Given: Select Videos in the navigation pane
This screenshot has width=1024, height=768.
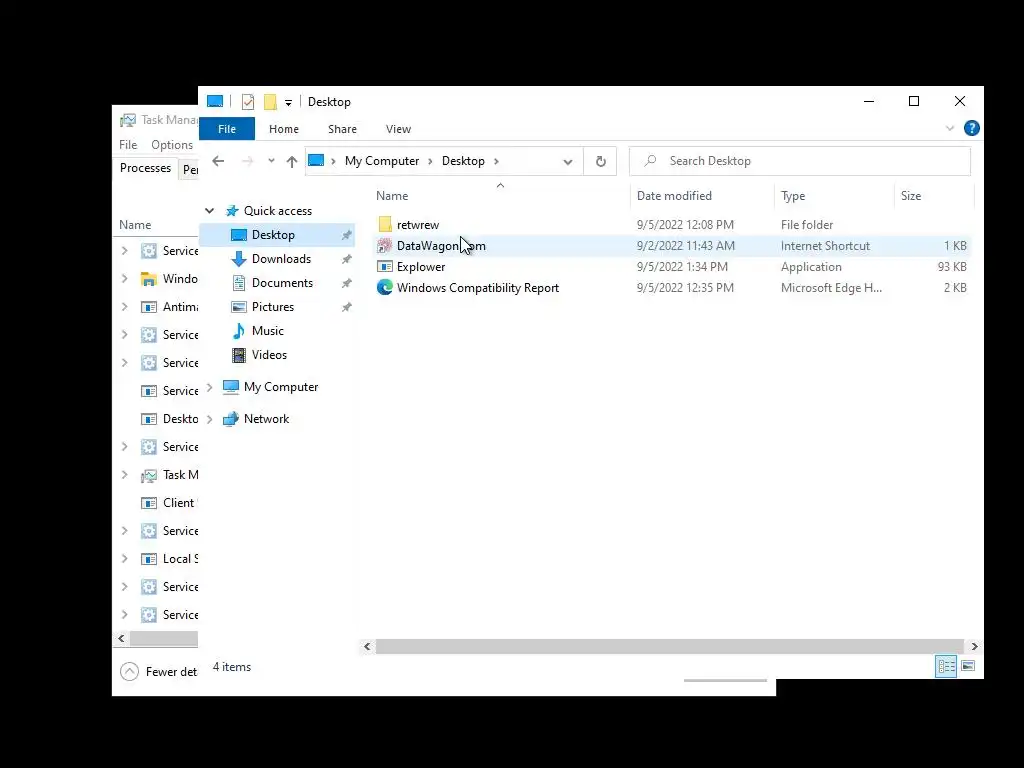Looking at the screenshot, I should point(269,355).
